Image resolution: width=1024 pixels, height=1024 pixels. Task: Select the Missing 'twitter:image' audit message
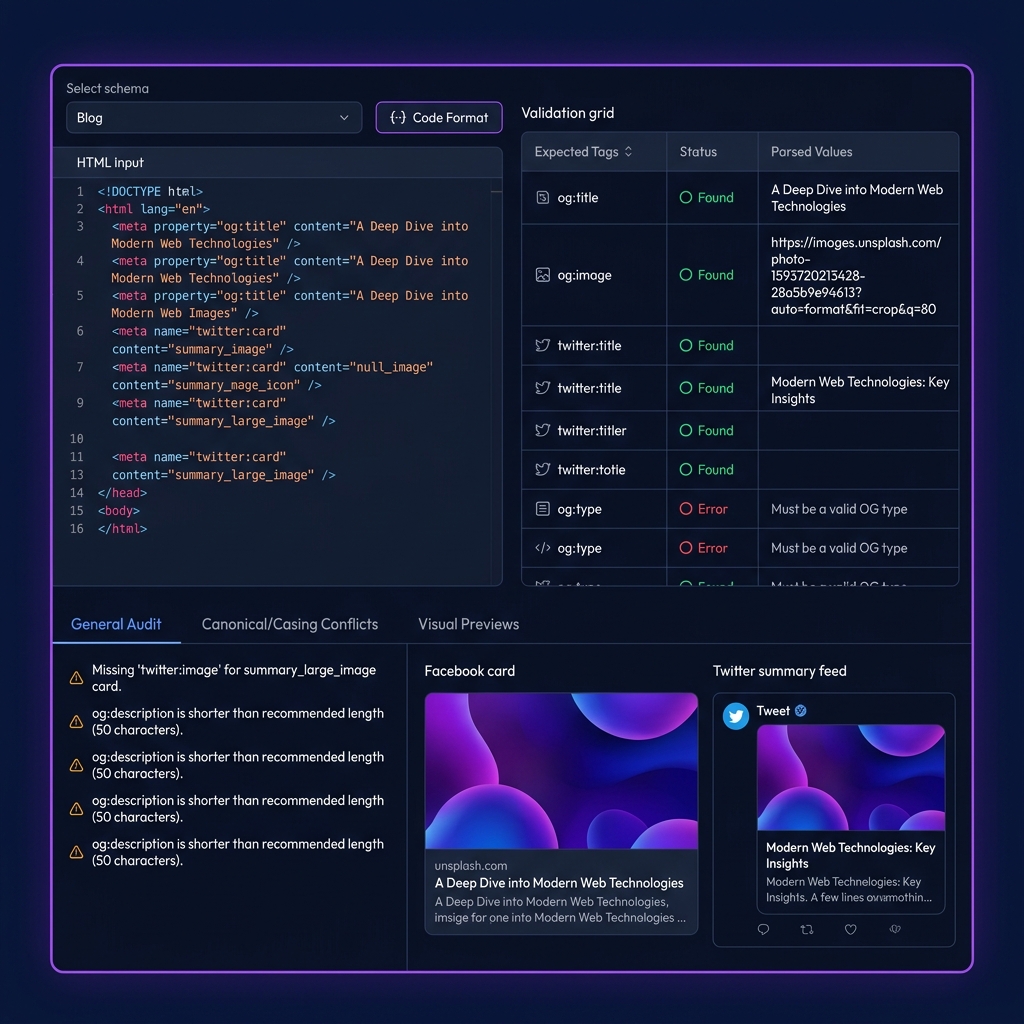point(234,678)
